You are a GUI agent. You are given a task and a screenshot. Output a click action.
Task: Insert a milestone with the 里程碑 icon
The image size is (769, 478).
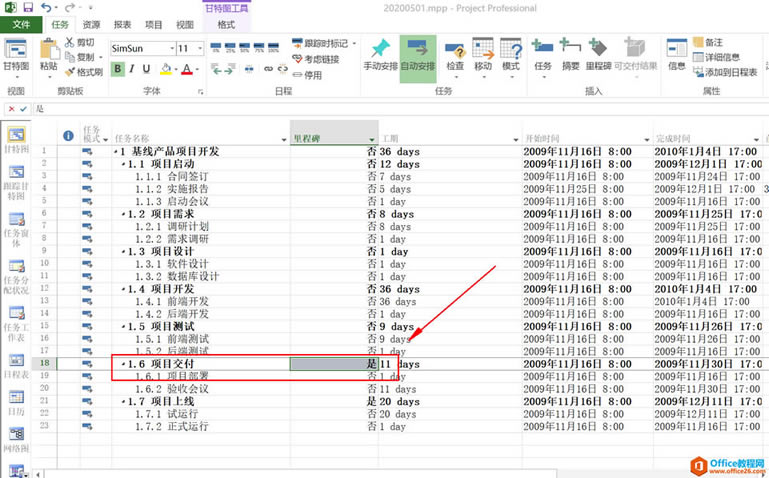click(600, 48)
